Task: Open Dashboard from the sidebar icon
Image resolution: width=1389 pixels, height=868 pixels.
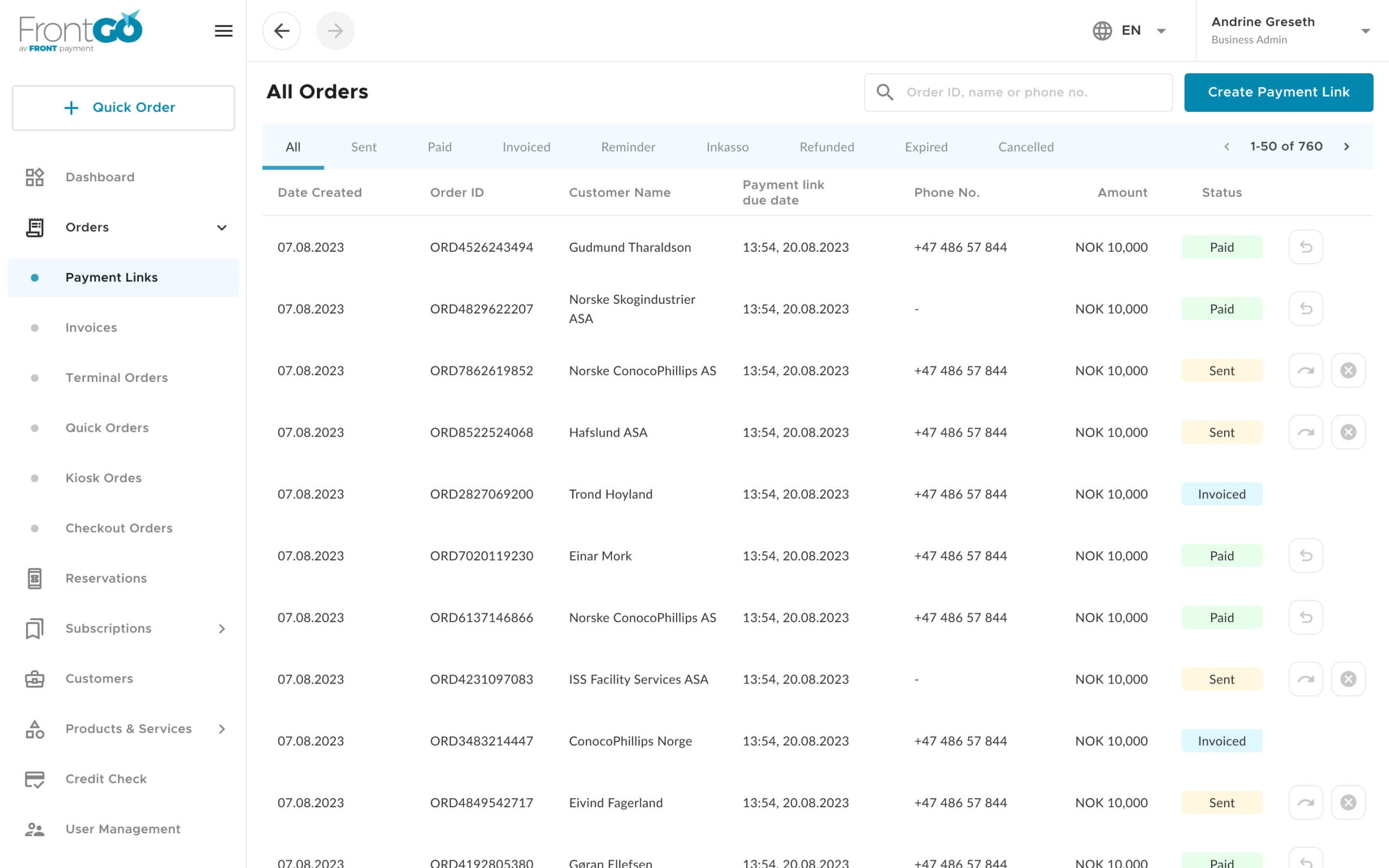Action: pyautogui.click(x=34, y=177)
